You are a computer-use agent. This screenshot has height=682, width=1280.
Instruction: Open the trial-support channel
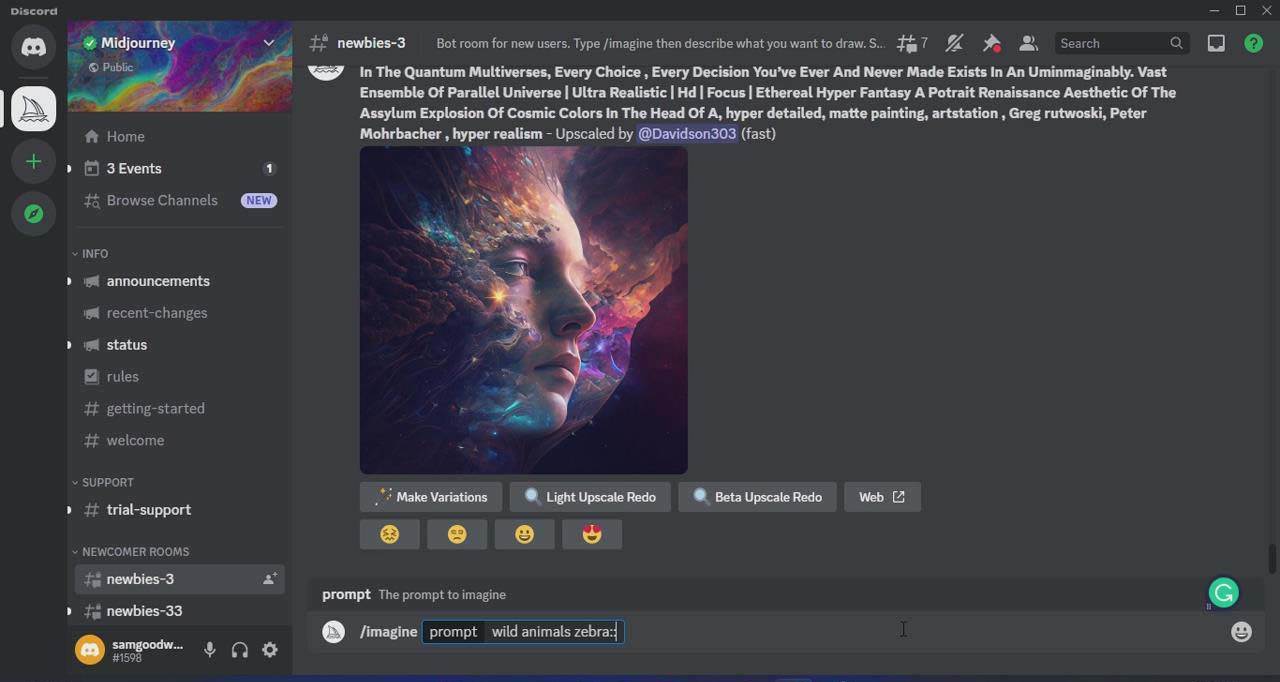(x=148, y=510)
